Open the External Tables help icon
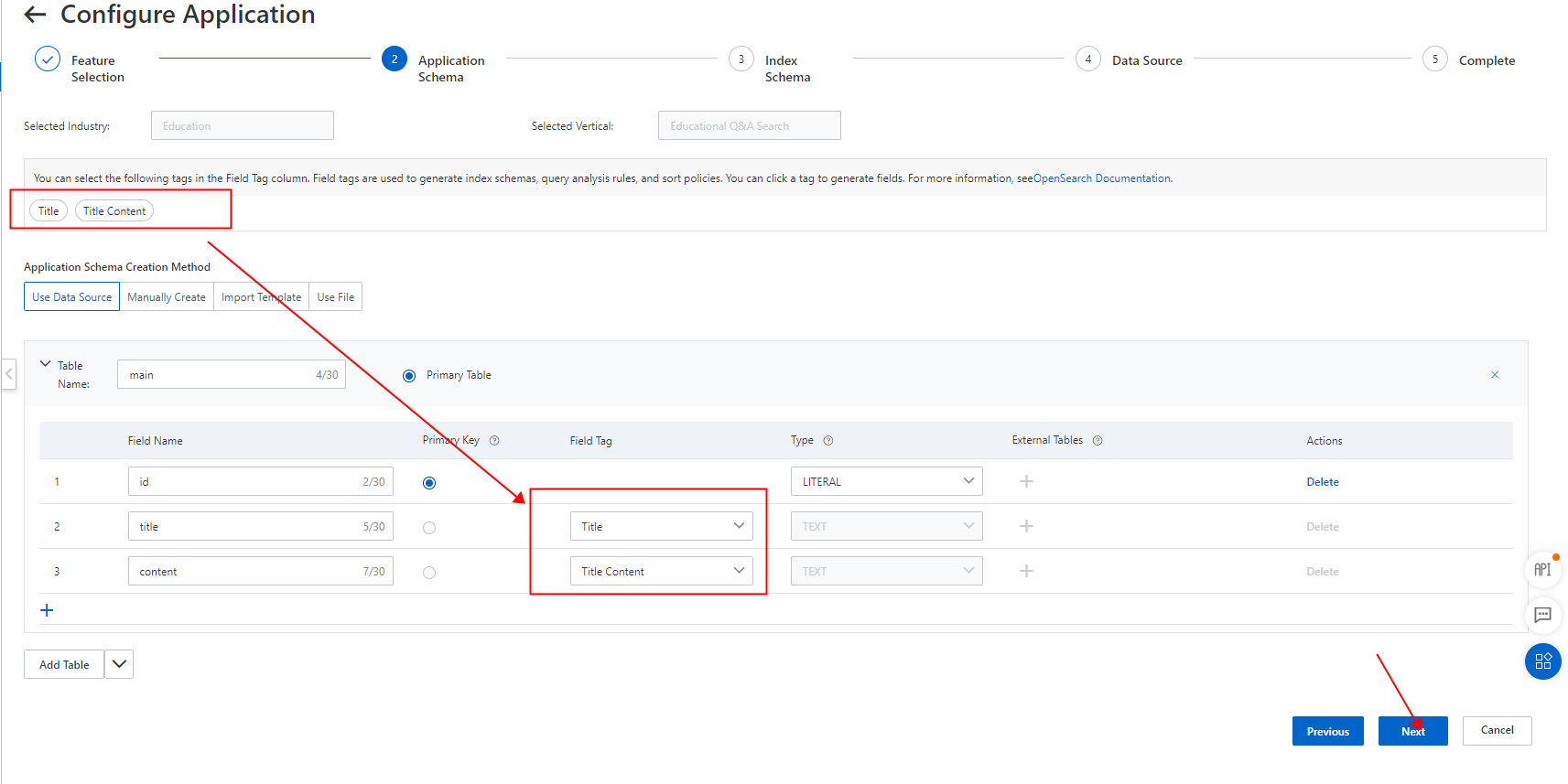 click(x=1098, y=441)
